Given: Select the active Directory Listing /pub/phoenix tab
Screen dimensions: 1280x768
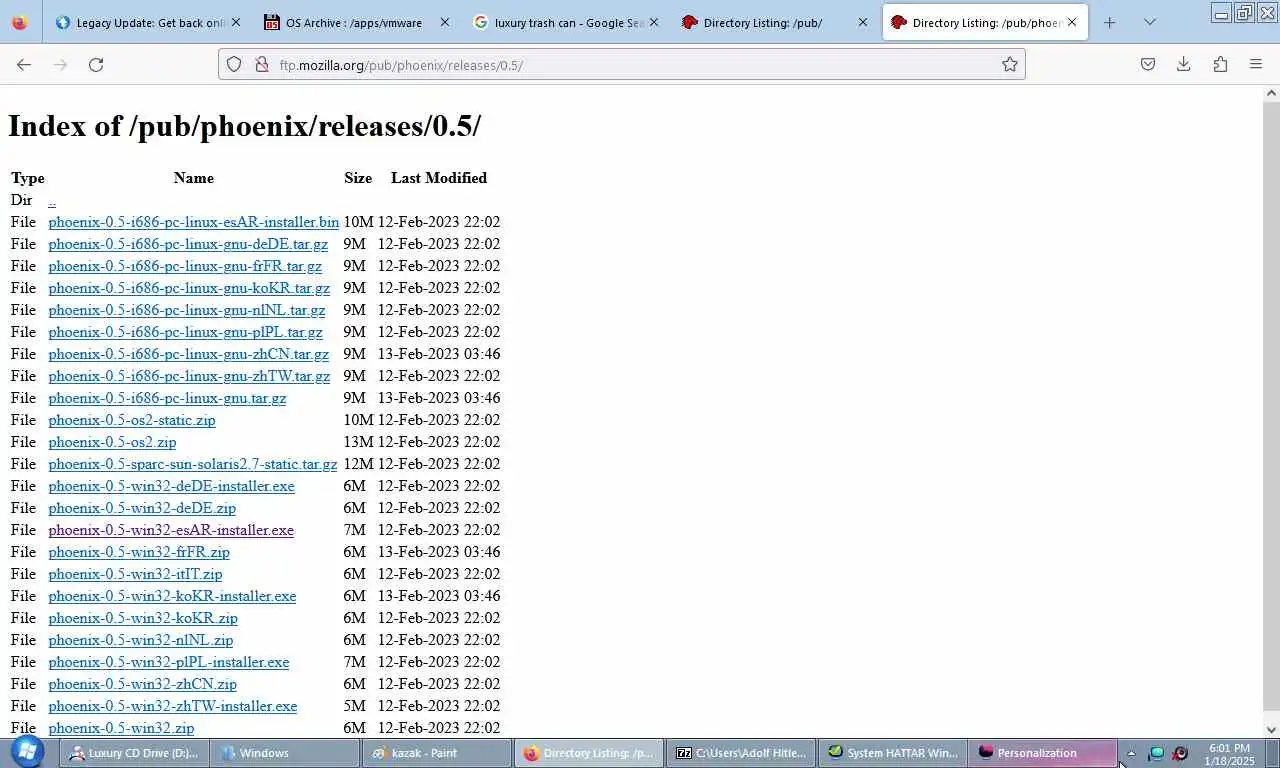Looking at the screenshot, I should click(985, 22).
